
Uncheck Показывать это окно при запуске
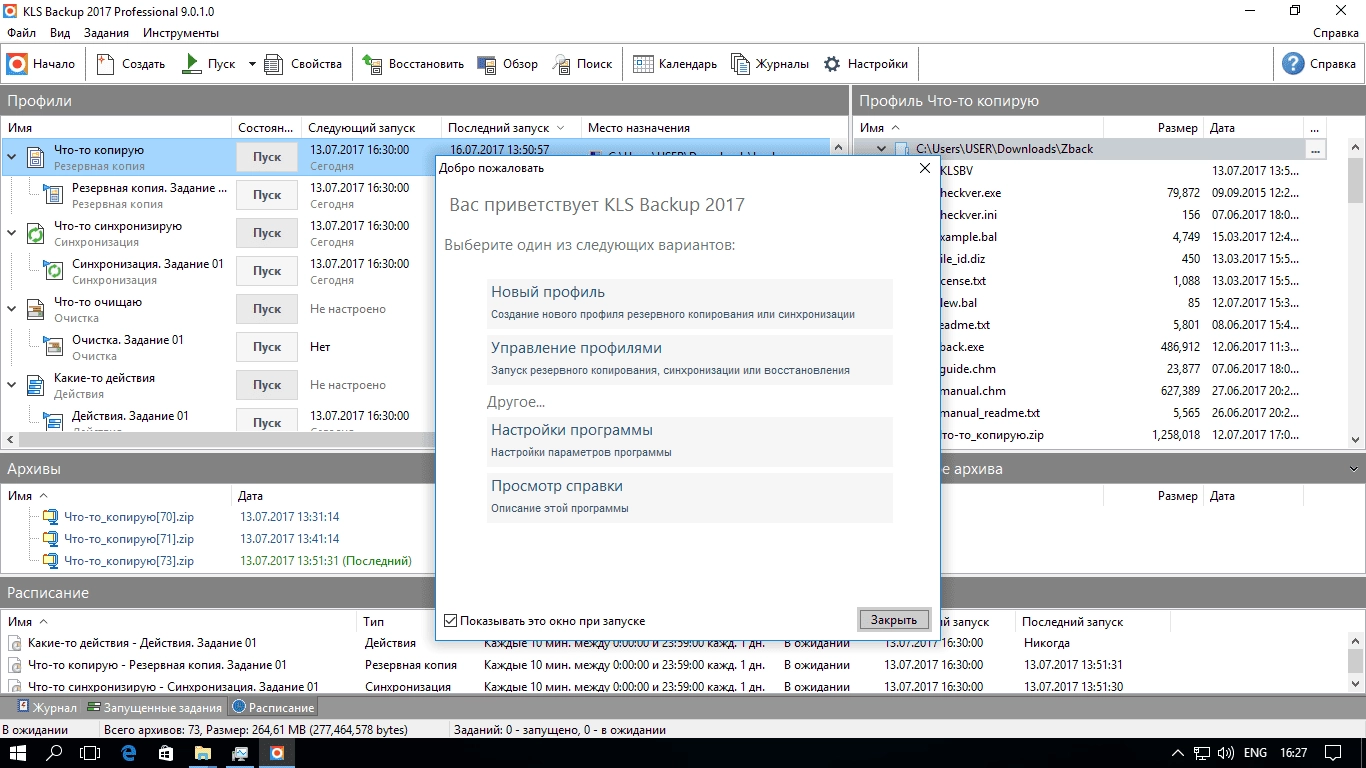click(451, 621)
